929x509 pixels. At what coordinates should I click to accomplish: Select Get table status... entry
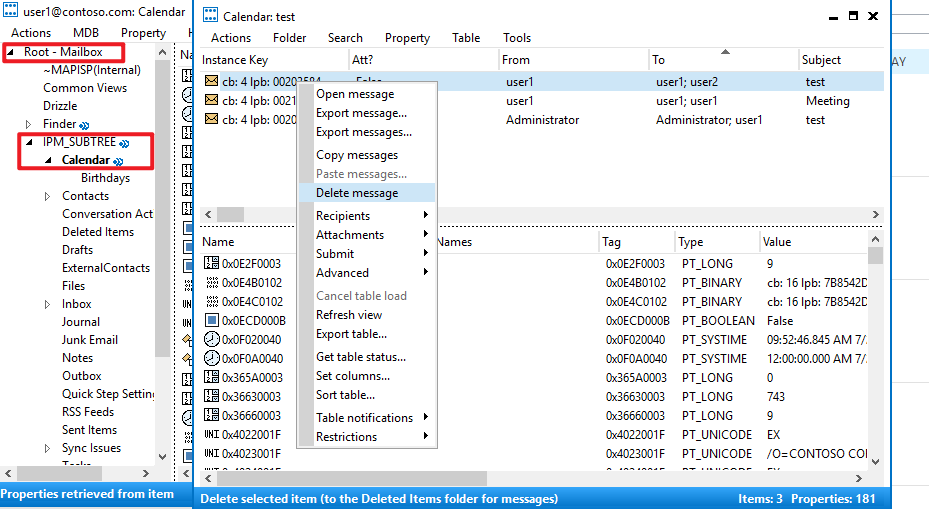click(x=367, y=357)
